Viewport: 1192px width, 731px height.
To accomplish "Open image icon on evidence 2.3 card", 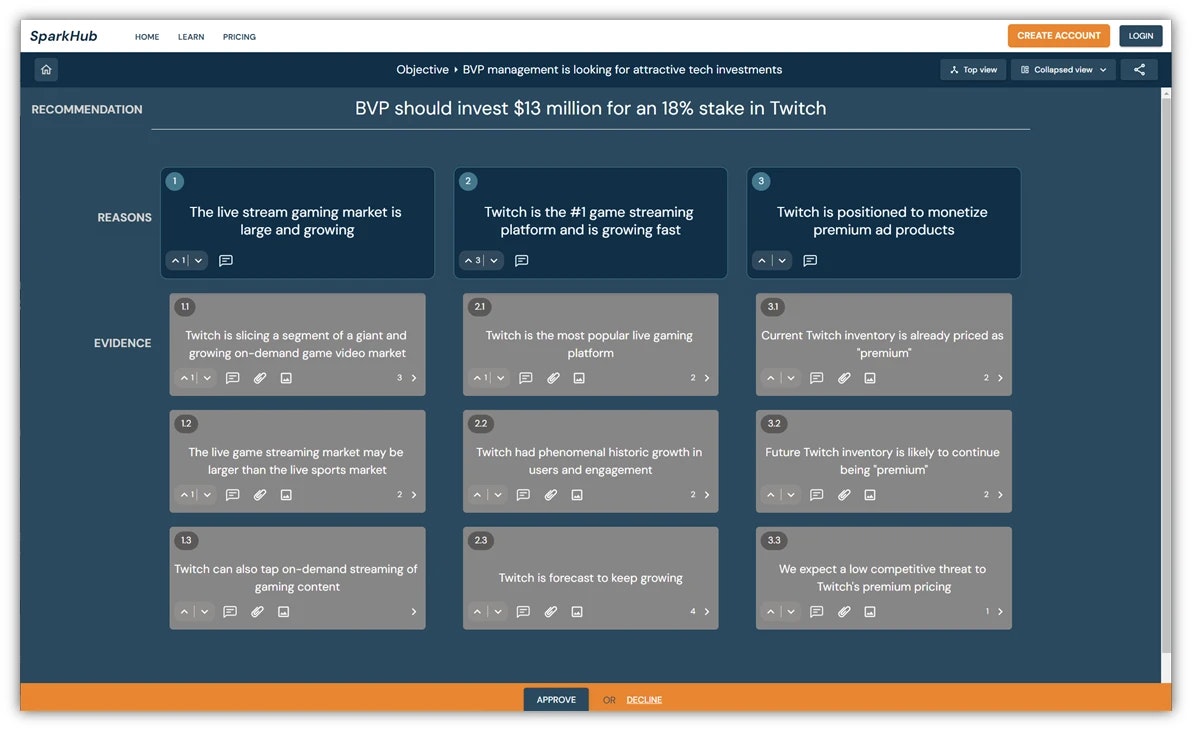I will (x=577, y=612).
